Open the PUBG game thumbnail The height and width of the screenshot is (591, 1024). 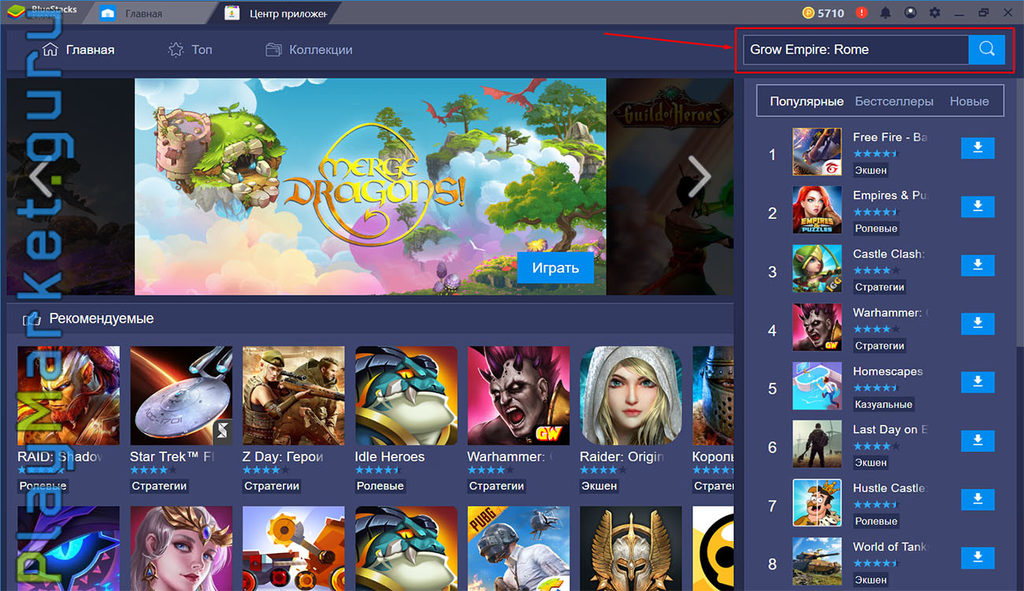pos(519,549)
